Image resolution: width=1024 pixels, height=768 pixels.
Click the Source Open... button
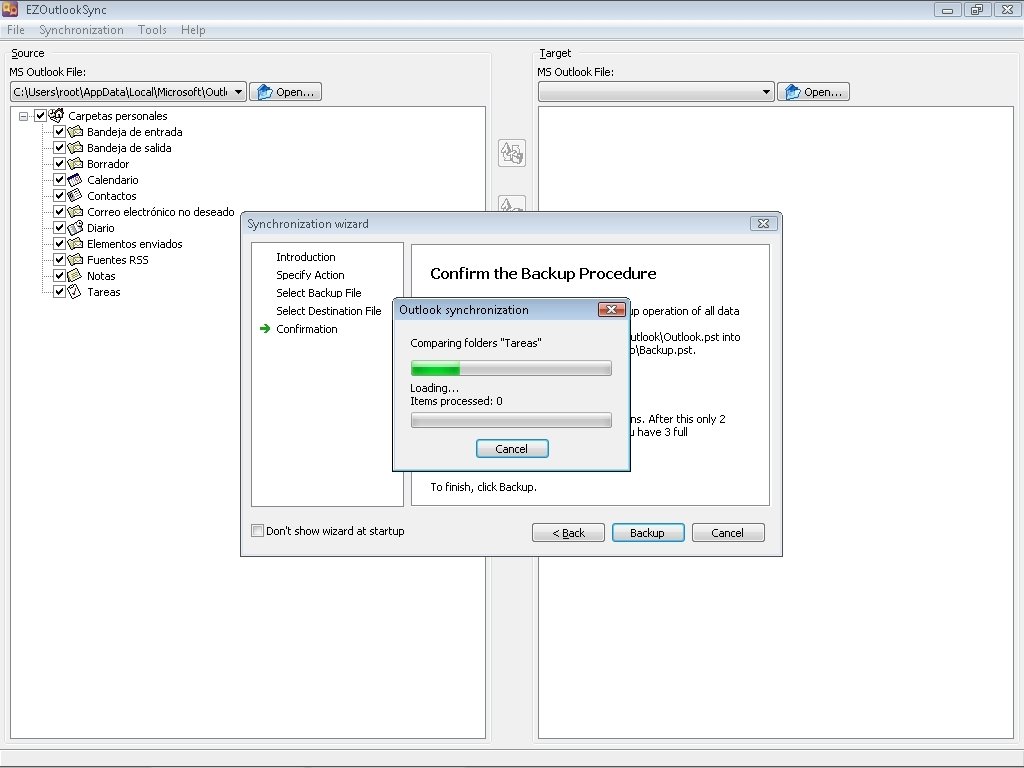(285, 92)
